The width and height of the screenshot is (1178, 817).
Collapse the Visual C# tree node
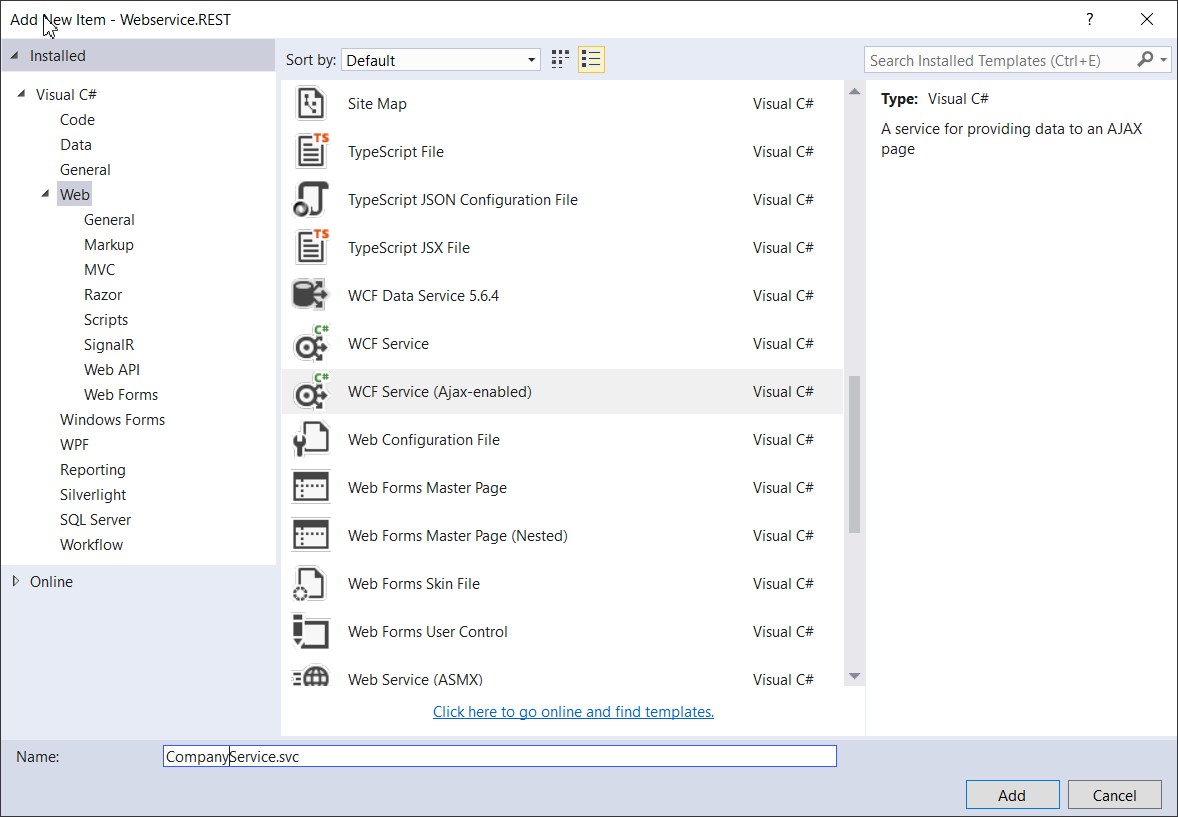click(21, 94)
